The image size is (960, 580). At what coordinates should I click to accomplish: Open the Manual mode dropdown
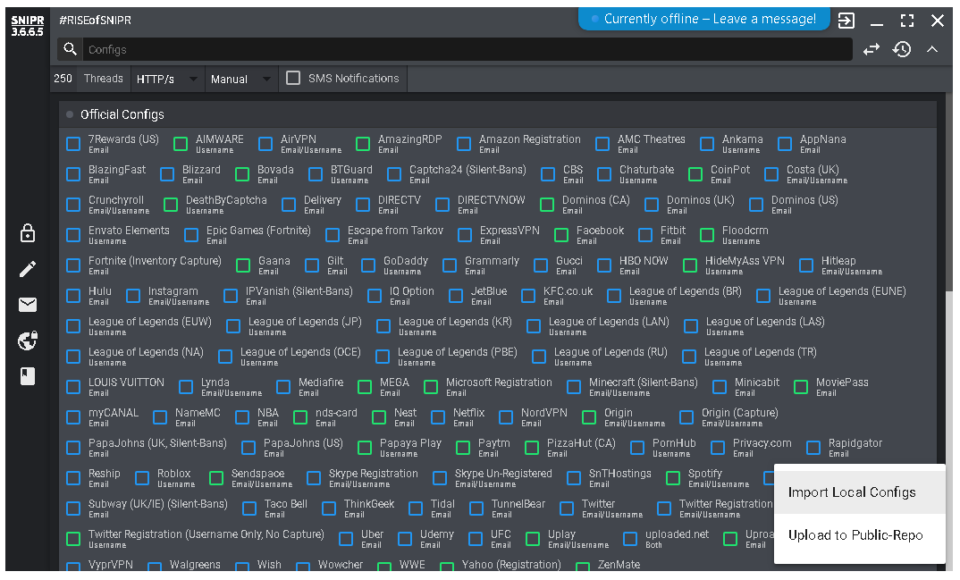241,79
